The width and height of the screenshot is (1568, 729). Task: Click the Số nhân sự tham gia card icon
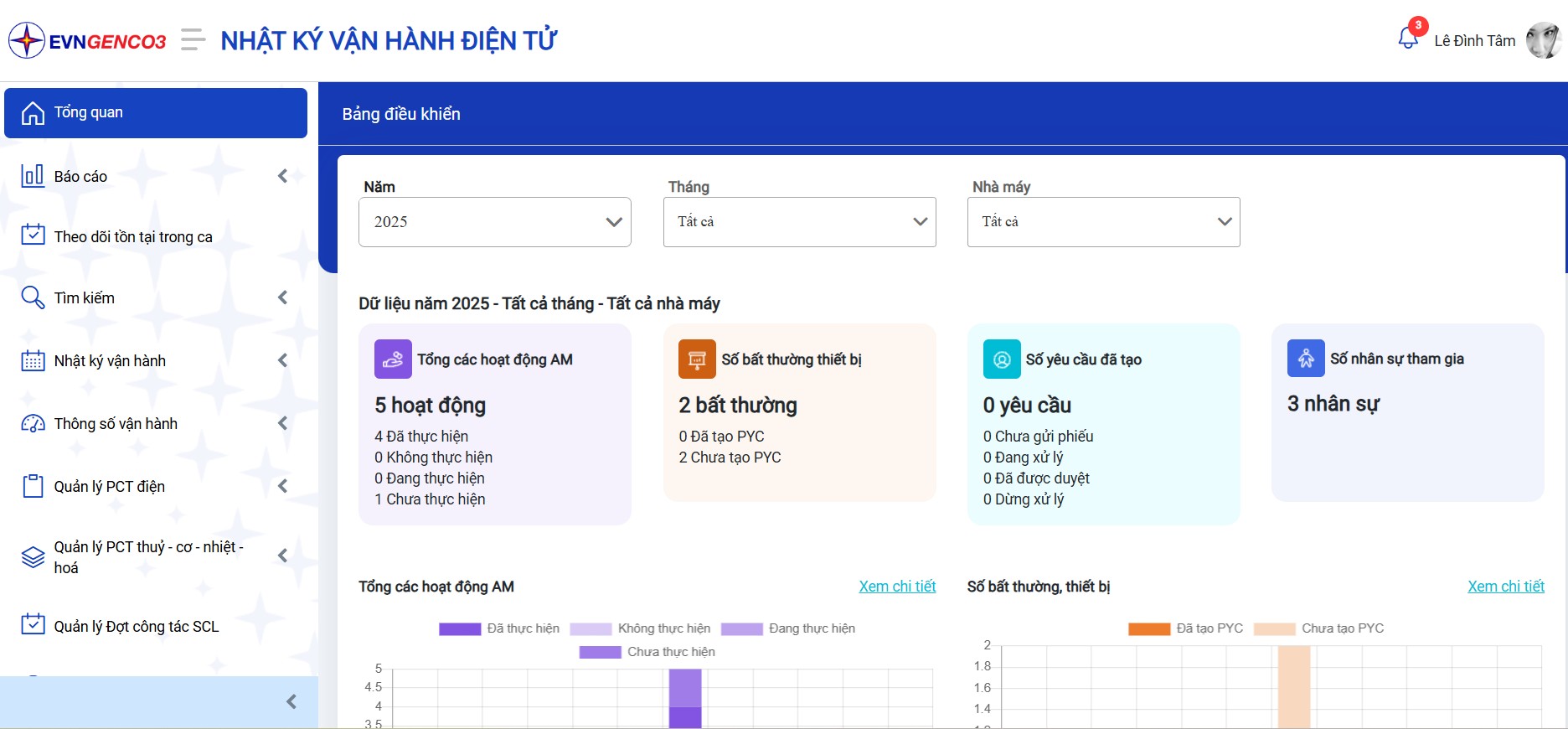click(1306, 359)
